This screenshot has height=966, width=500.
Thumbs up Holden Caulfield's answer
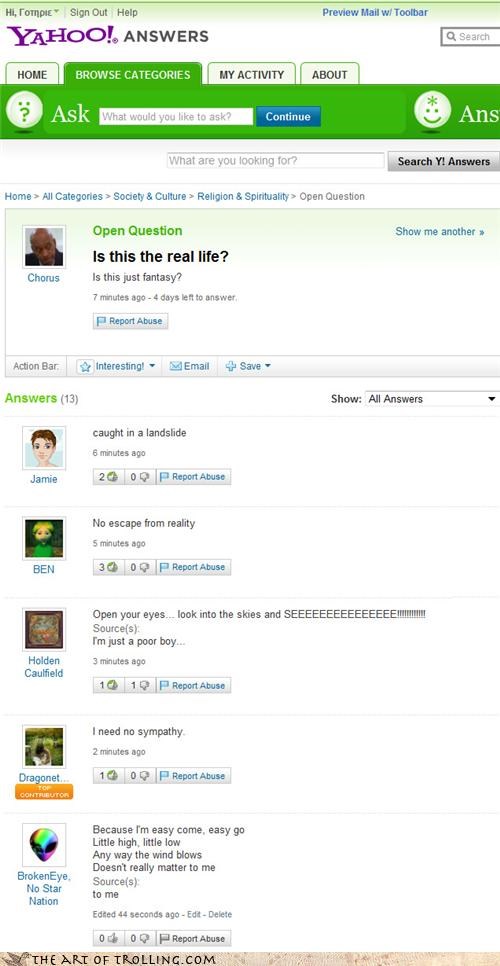tap(108, 685)
